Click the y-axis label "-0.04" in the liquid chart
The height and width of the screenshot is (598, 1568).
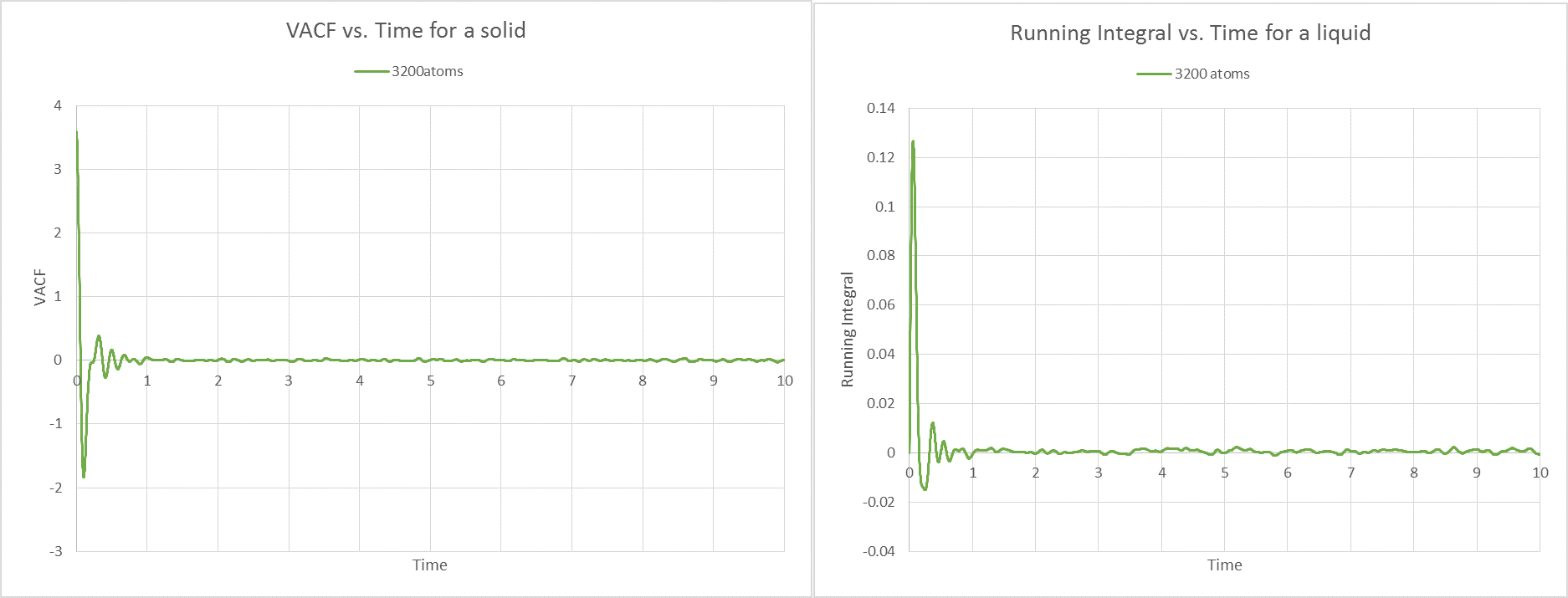pyautogui.click(x=879, y=551)
